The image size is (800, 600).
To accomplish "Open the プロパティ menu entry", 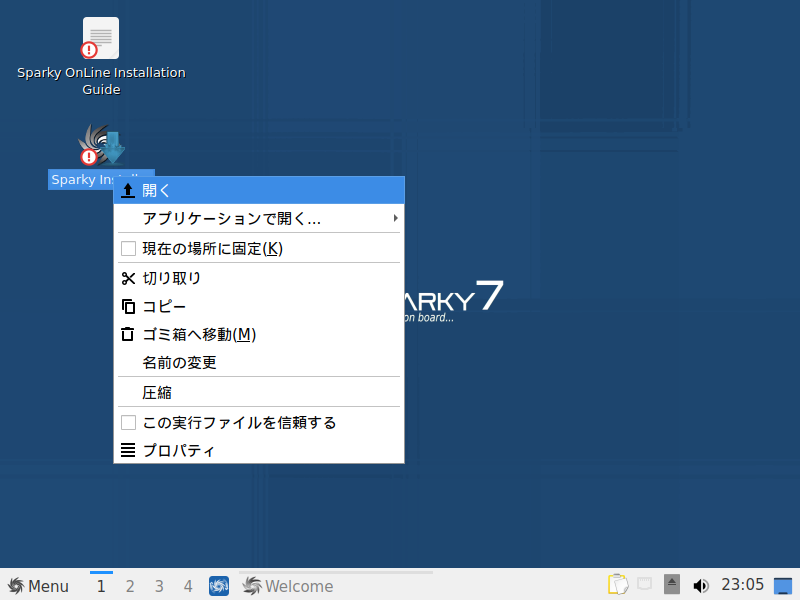I will click(x=259, y=450).
